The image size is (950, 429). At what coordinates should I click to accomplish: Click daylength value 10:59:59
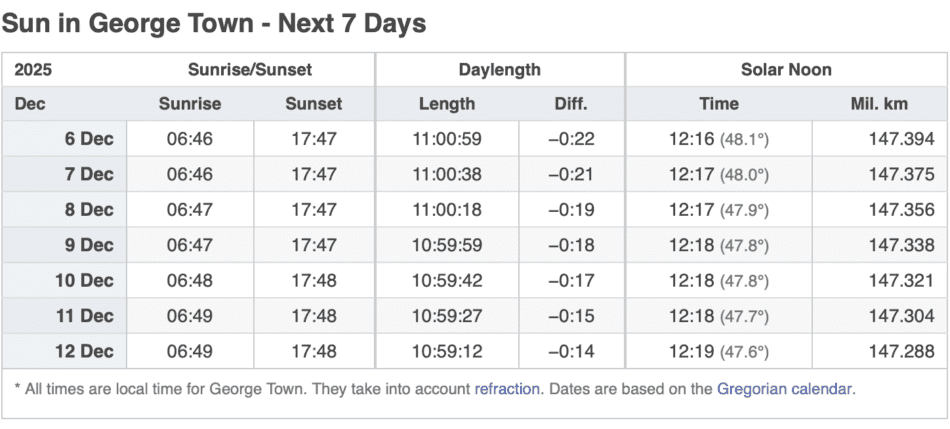click(446, 245)
